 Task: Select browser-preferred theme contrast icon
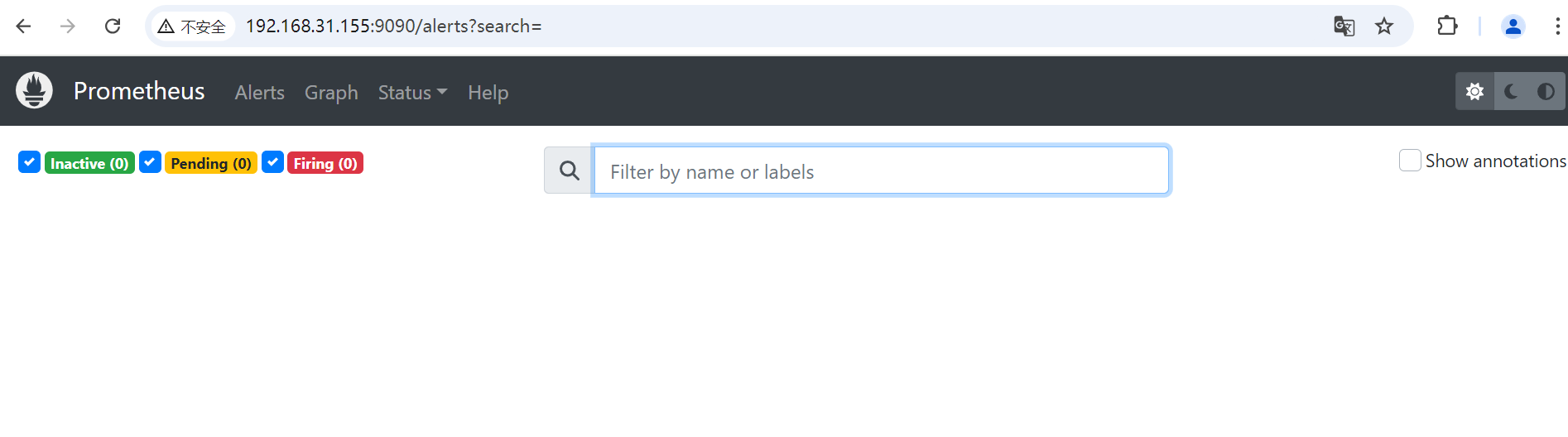[1545, 91]
